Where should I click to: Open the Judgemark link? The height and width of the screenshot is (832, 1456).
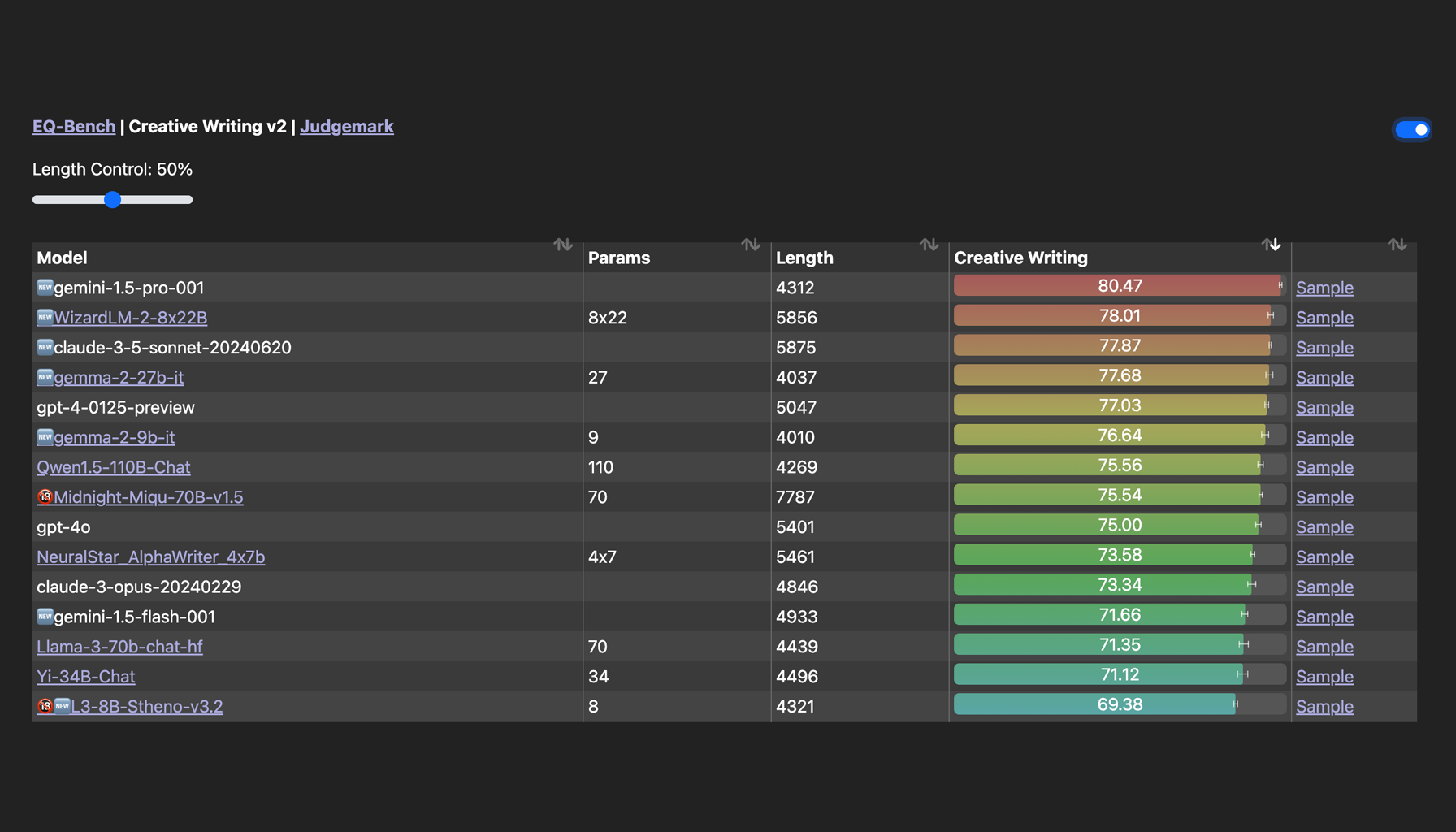347,126
